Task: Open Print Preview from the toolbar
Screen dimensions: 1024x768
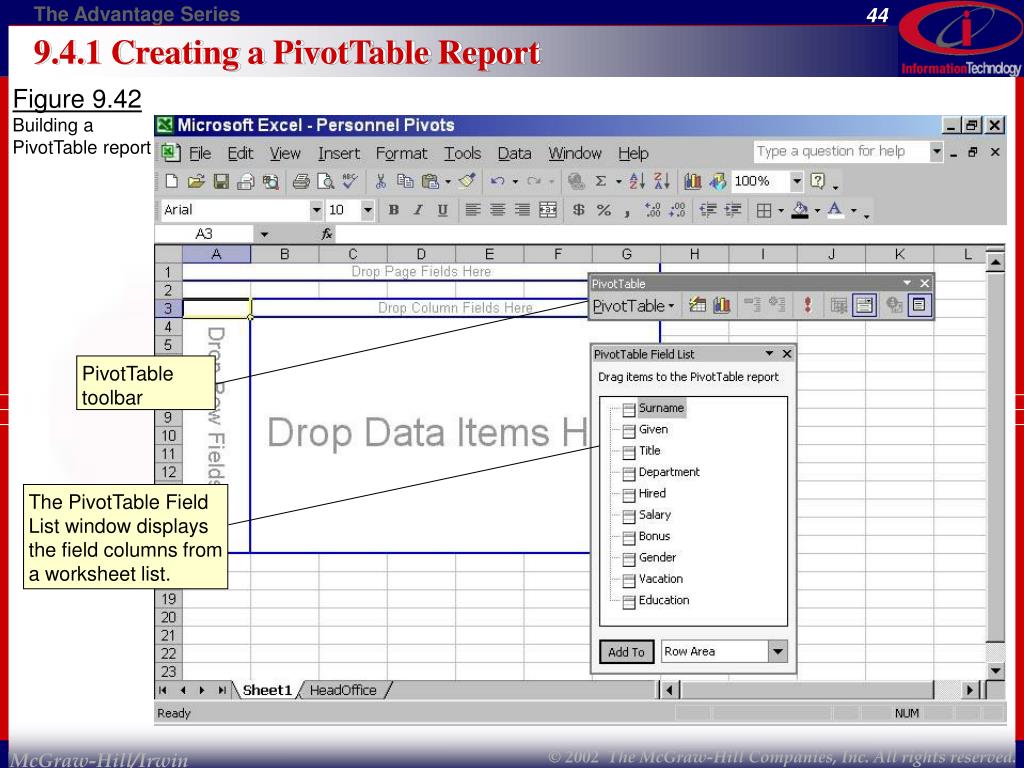Action: click(325, 182)
